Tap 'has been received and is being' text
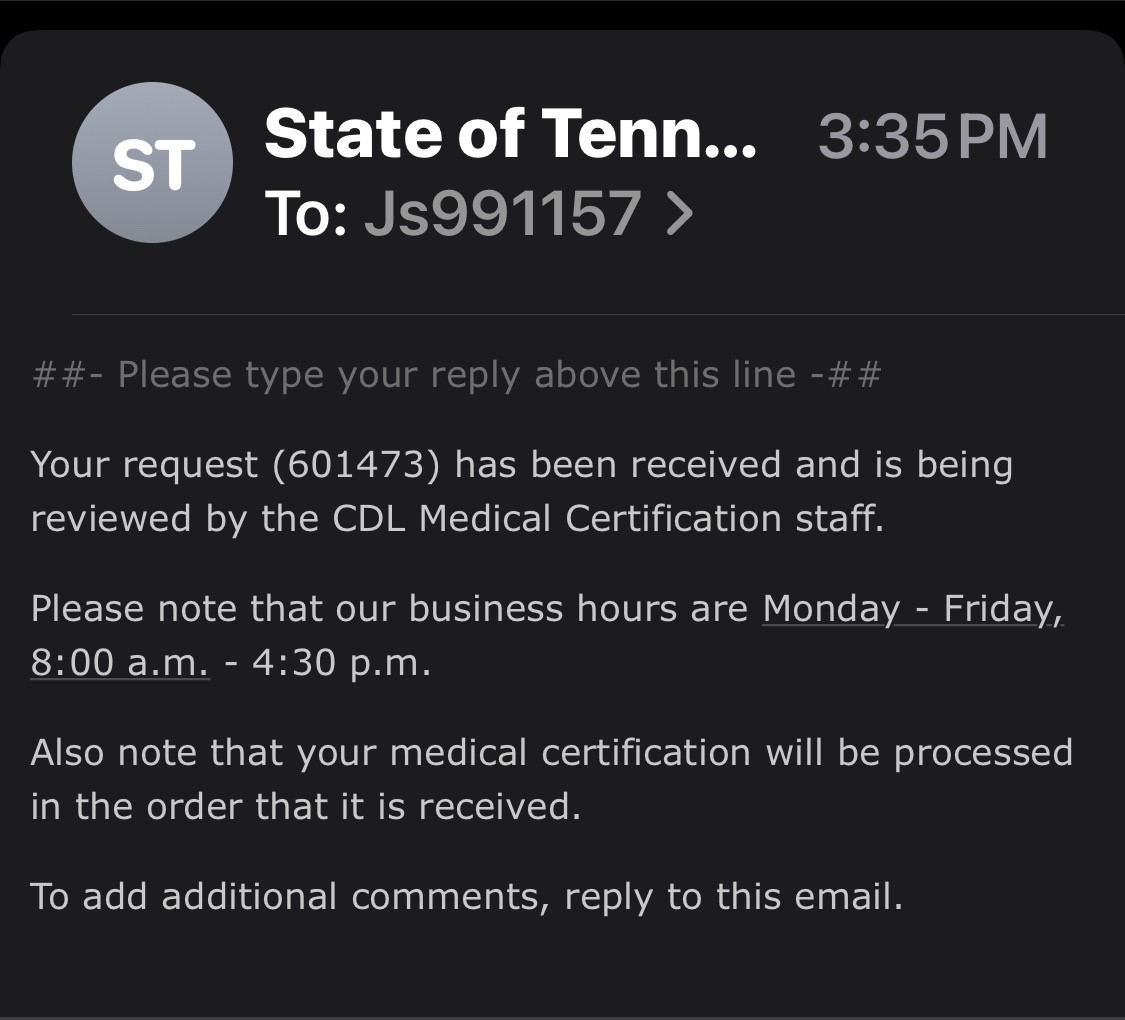The height and width of the screenshot is (1020, 1125). tap(734, 465)
